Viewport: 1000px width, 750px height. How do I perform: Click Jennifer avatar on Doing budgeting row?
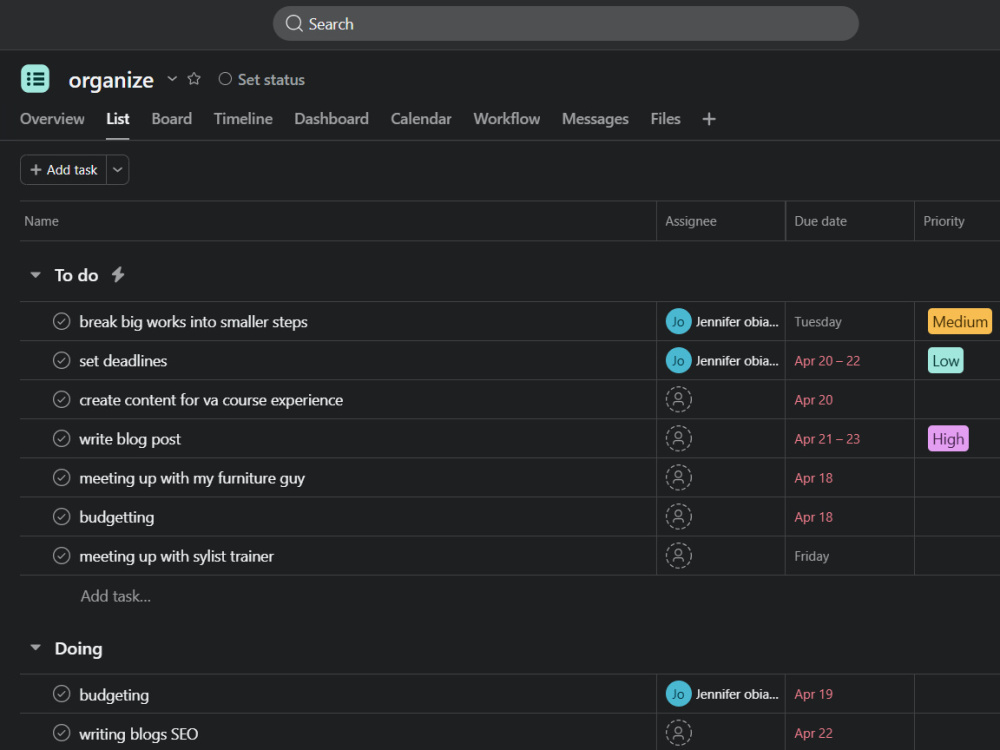[x=678, y=694]
